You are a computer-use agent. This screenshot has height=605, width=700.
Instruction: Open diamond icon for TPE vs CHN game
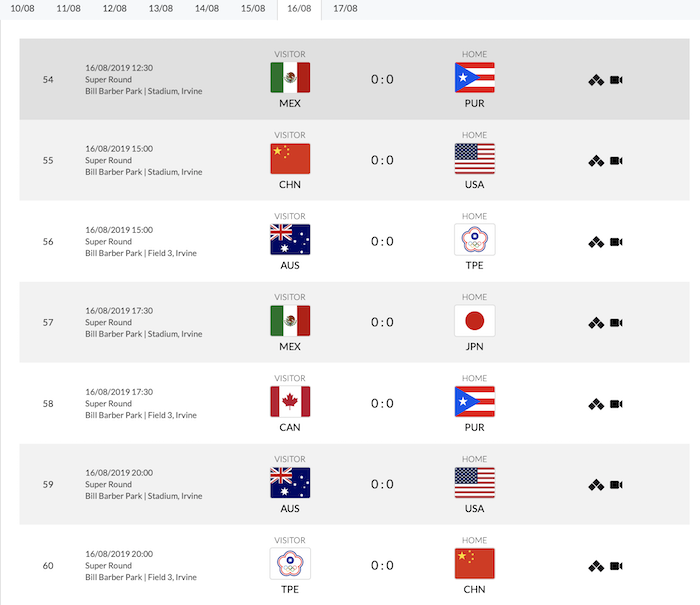tap(596, 567)
